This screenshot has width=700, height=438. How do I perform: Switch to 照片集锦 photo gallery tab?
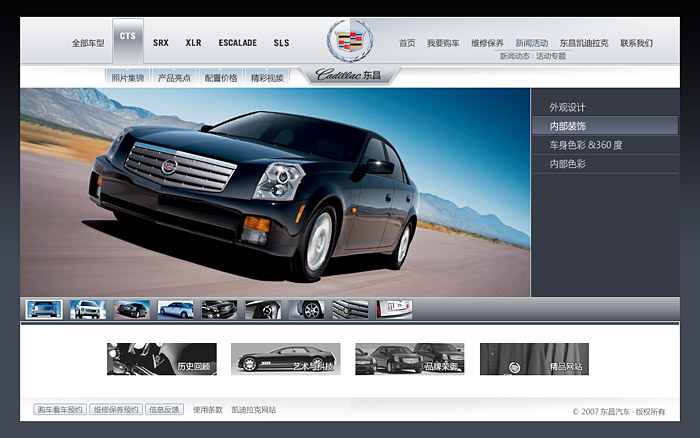tap(128, 78)
